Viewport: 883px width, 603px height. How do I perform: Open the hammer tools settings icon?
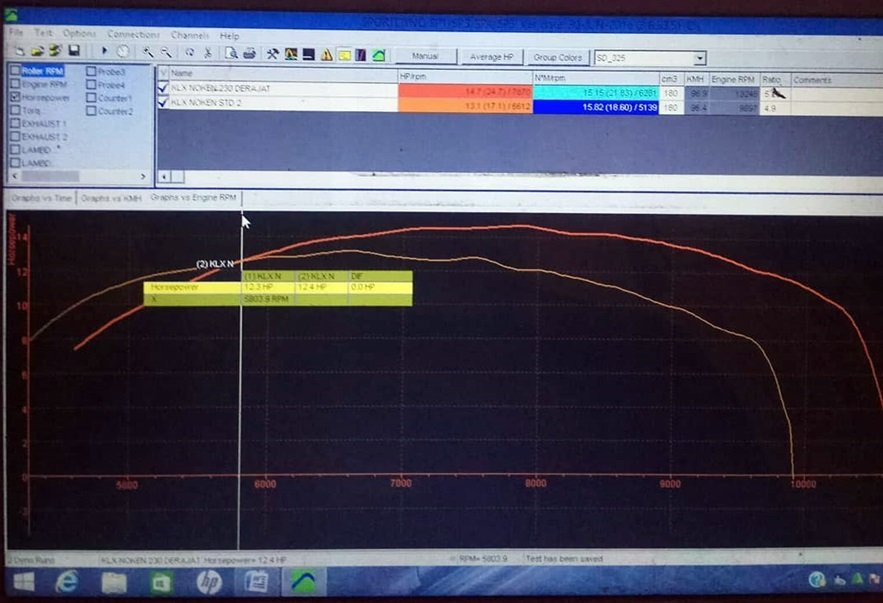(272, 53)
